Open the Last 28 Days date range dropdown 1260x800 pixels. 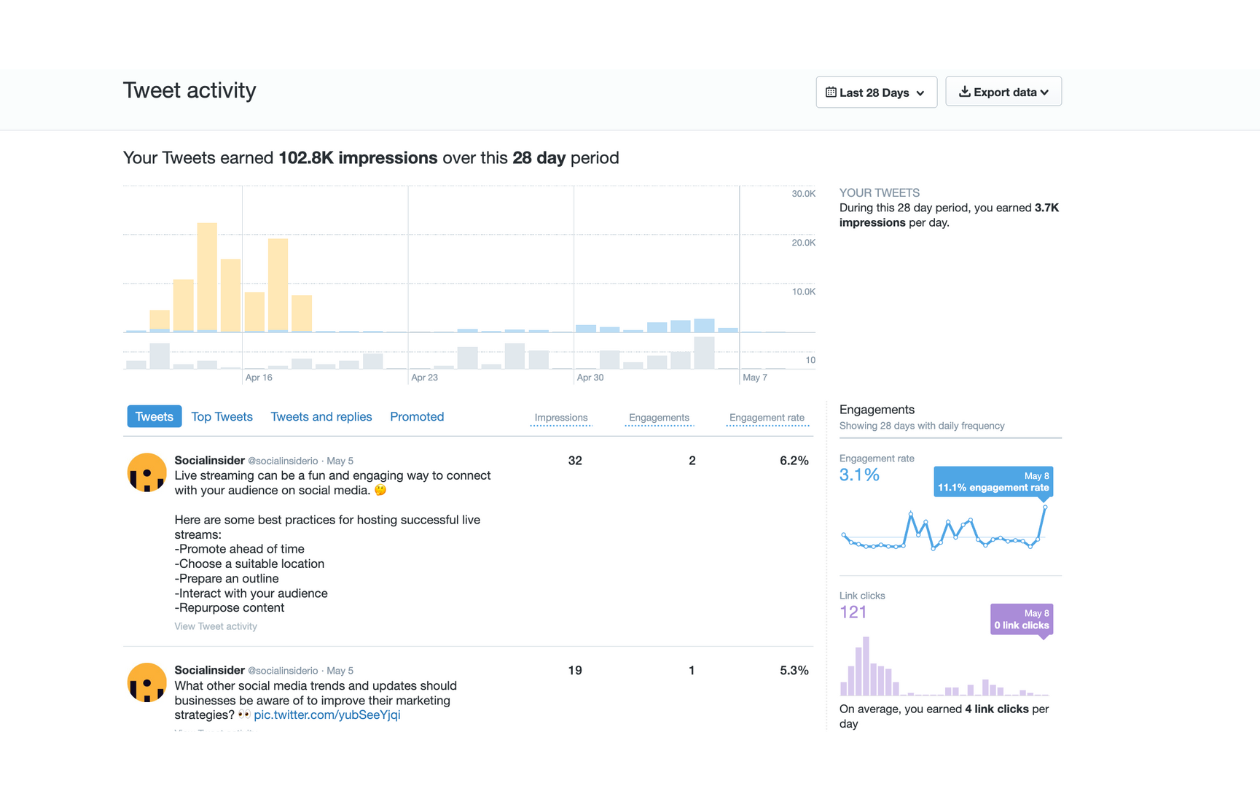(x=876, y=92)
